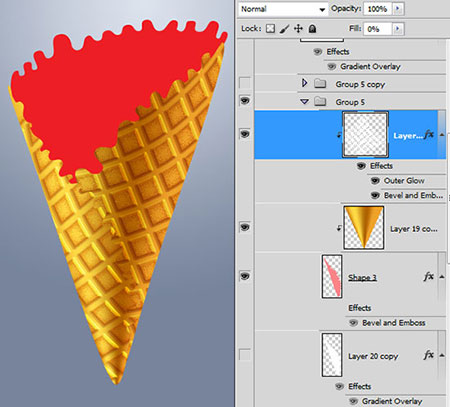The height and width of the screenshot is (407, 450).
Task: Toggle lock transparent pixels icon
Action: [270, 29]
